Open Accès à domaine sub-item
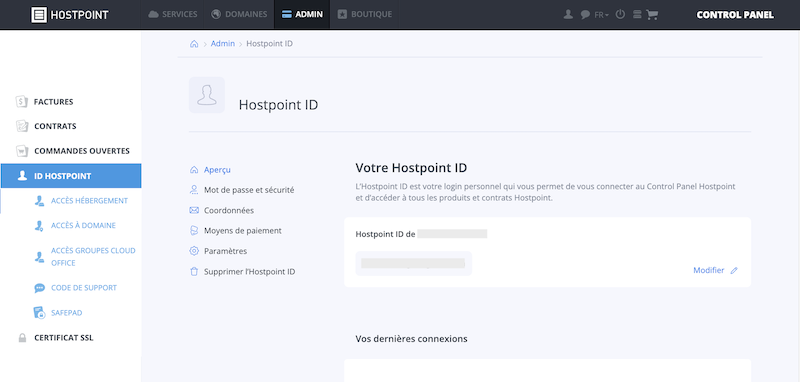800x382 pixels. pyautogui.click(x=83, y=225)
